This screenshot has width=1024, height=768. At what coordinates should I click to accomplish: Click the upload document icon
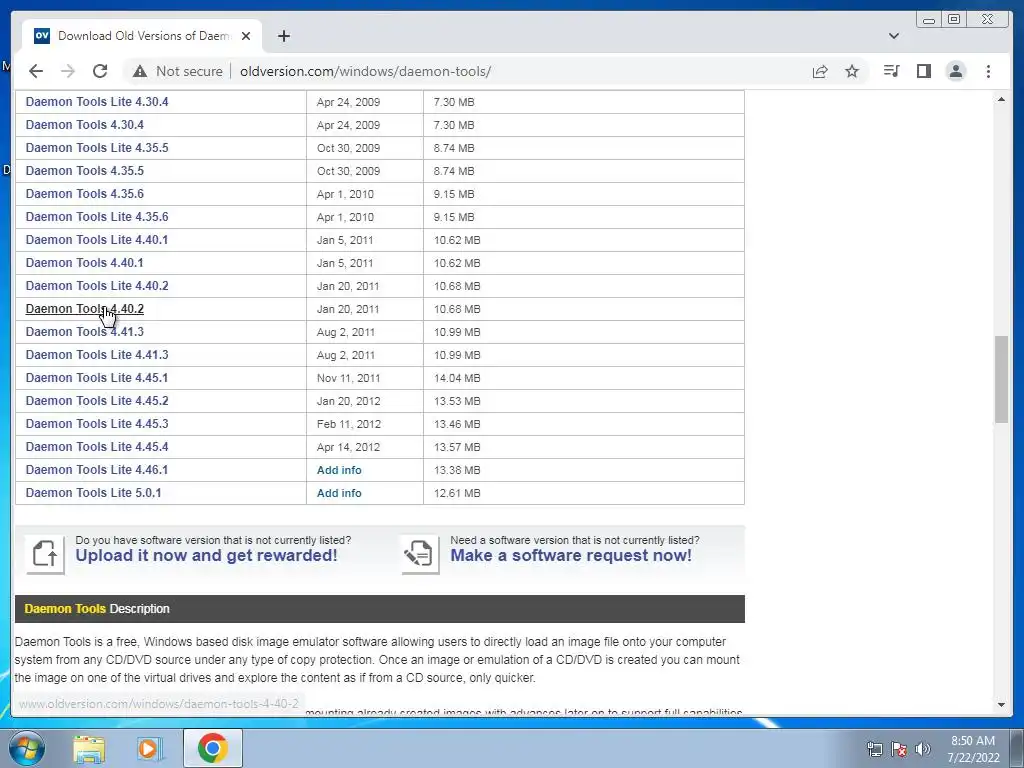pos(45,554)
